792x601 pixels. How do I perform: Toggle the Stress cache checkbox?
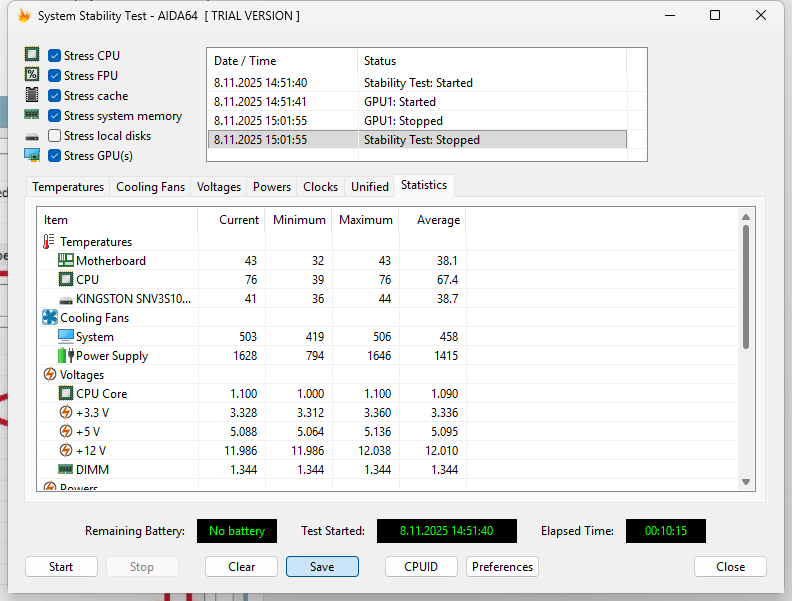55,95
